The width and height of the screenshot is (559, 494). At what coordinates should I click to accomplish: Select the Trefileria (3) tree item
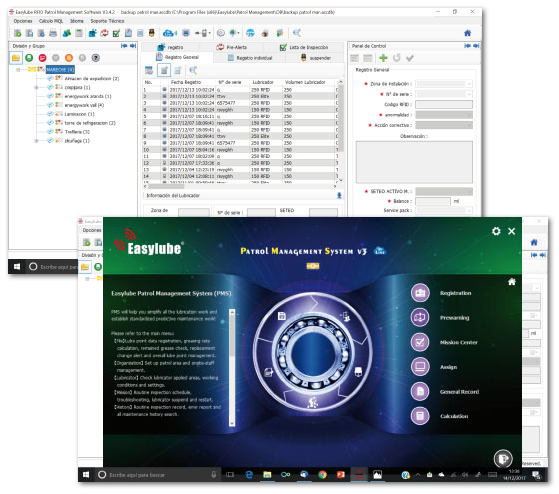coord(77,132)
